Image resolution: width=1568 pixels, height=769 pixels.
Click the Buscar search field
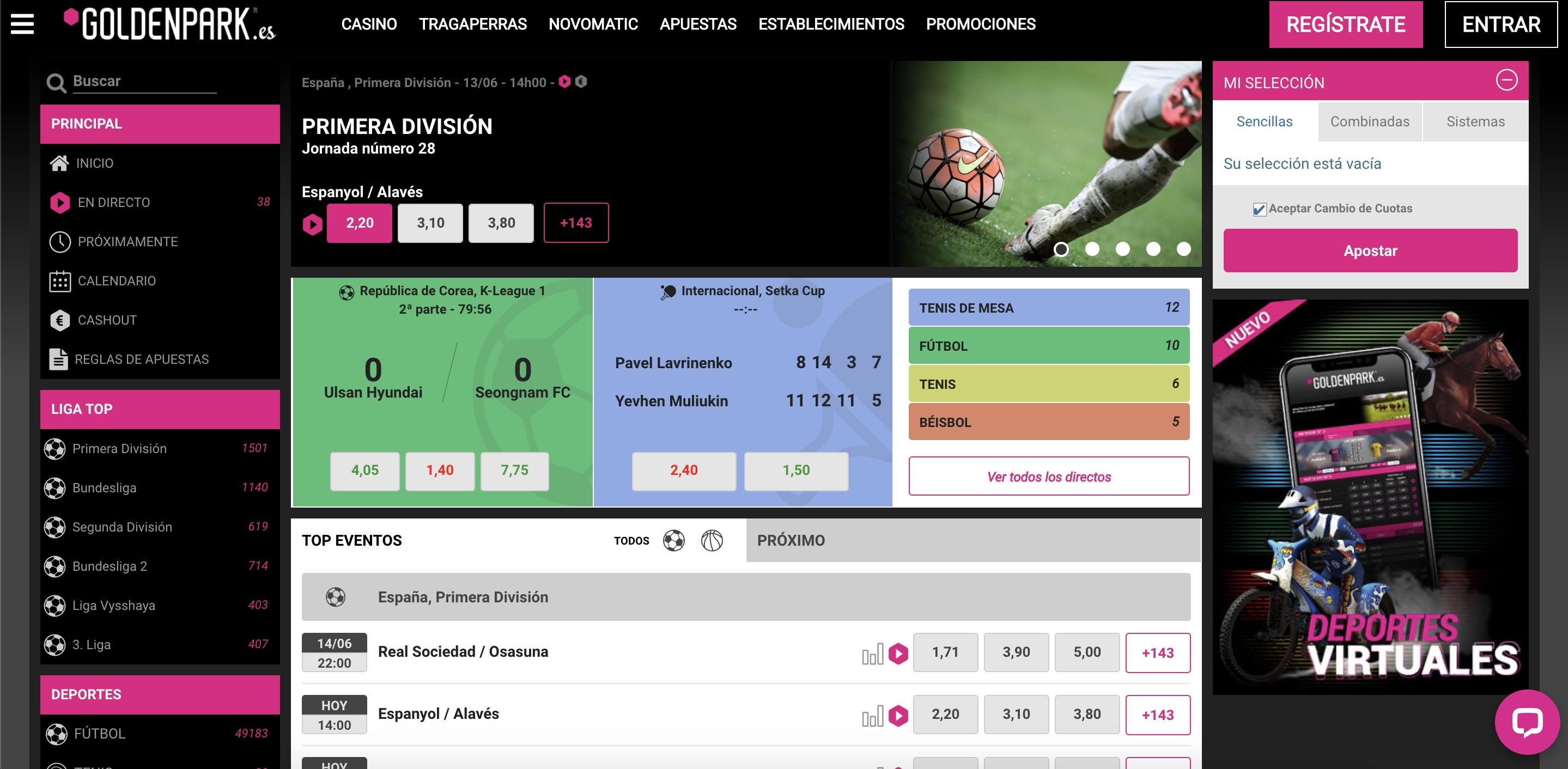click(x=144, y=82)
